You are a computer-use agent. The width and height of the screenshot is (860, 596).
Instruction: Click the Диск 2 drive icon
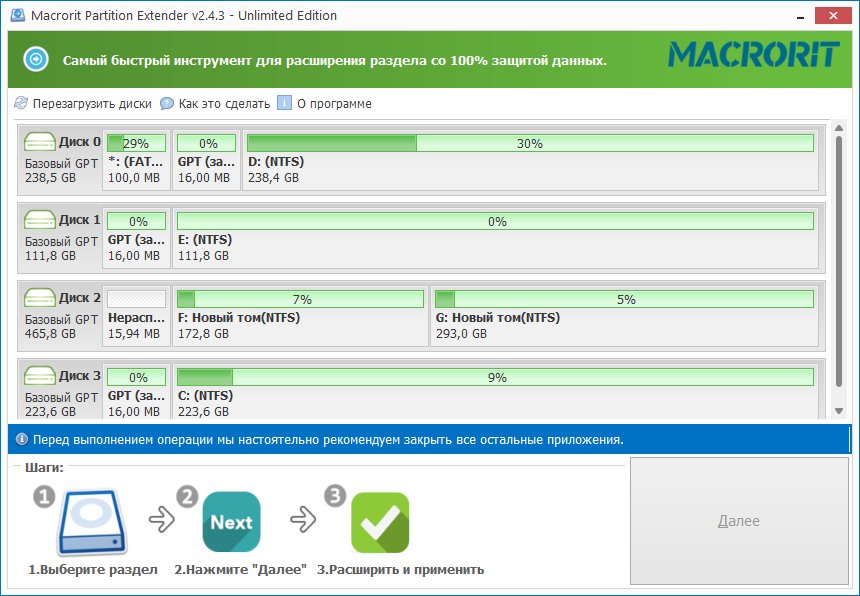click(39, 298)
